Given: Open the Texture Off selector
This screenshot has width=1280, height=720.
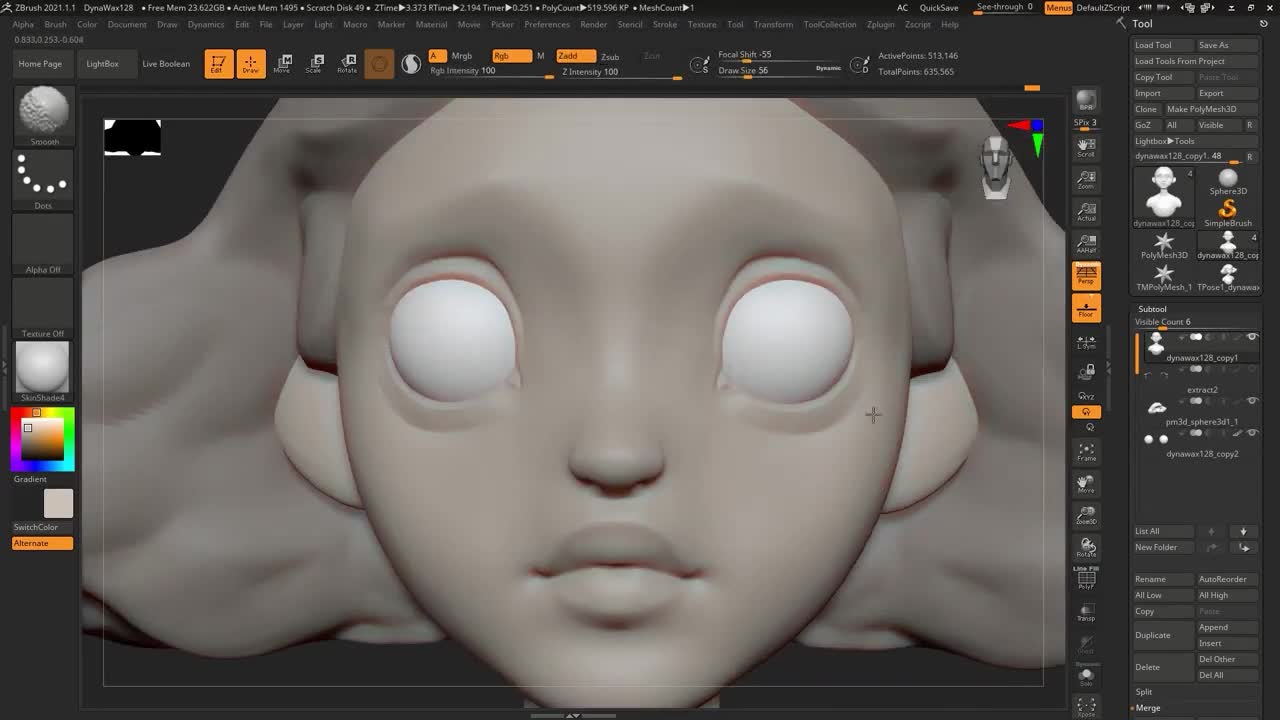Looking at the screenshot, I should 43,308.
